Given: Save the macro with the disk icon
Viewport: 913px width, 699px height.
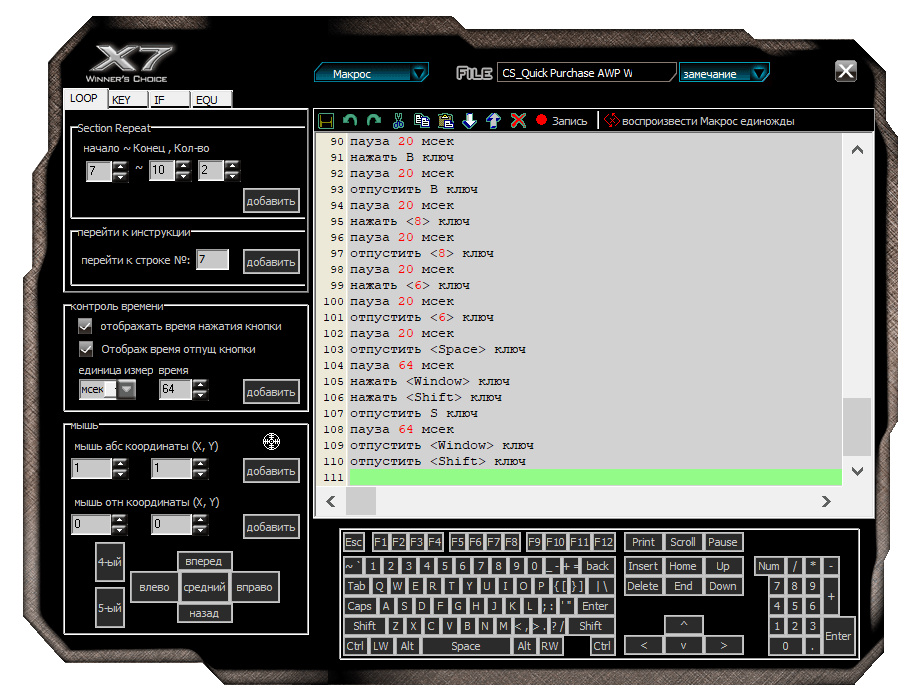Looking at the screenshot, I should [x=326, y=121].
